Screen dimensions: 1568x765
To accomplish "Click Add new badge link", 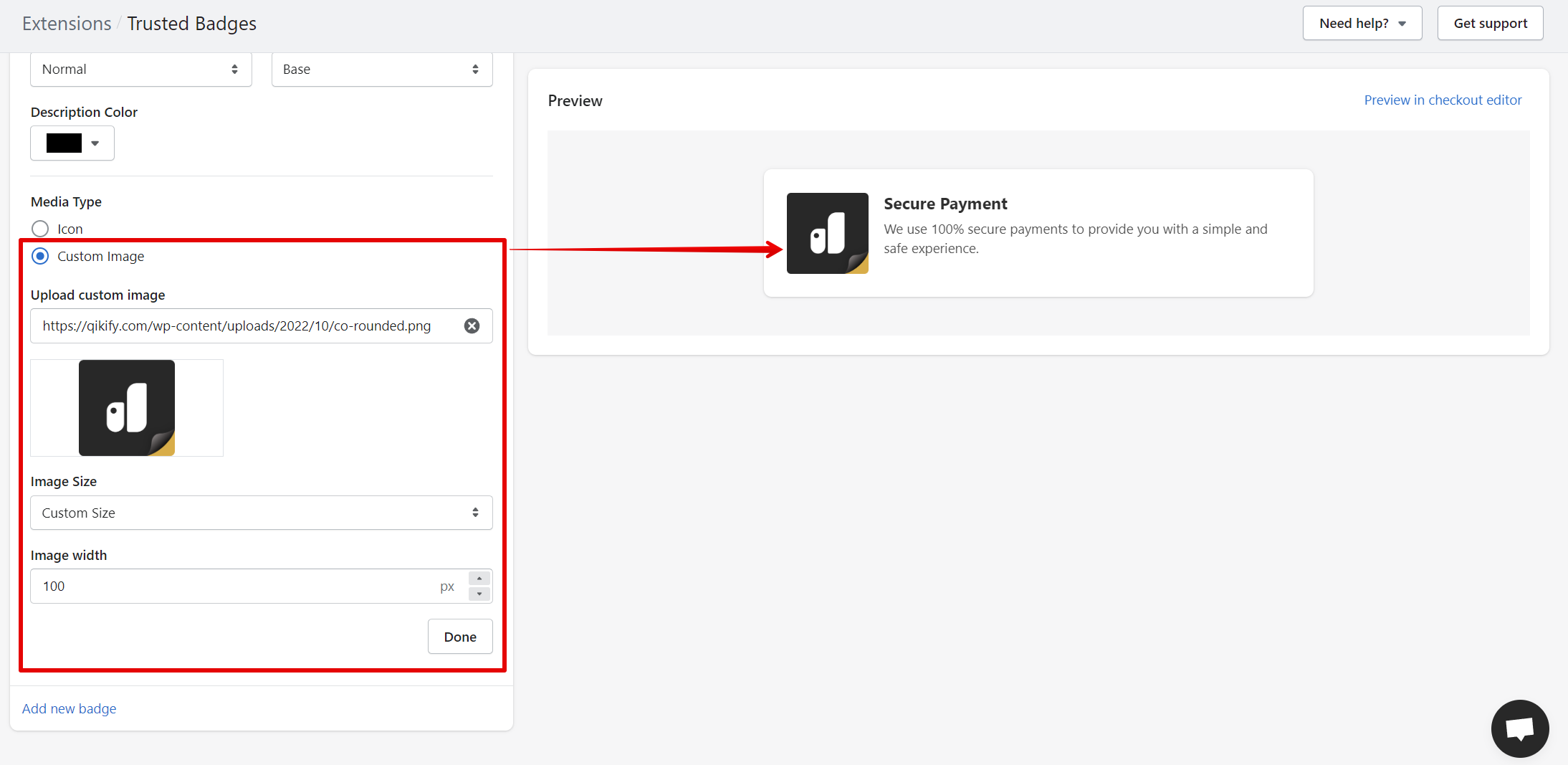I will point(69,708).
